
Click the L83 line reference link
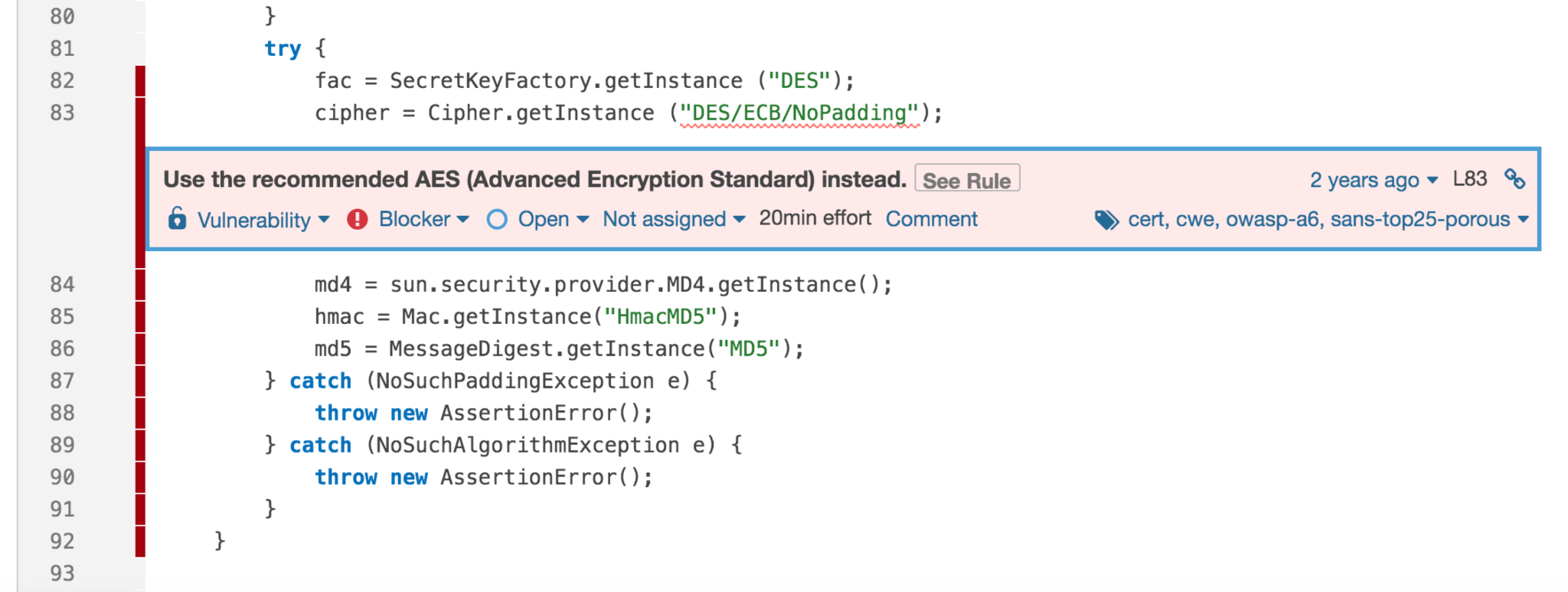1471,178
